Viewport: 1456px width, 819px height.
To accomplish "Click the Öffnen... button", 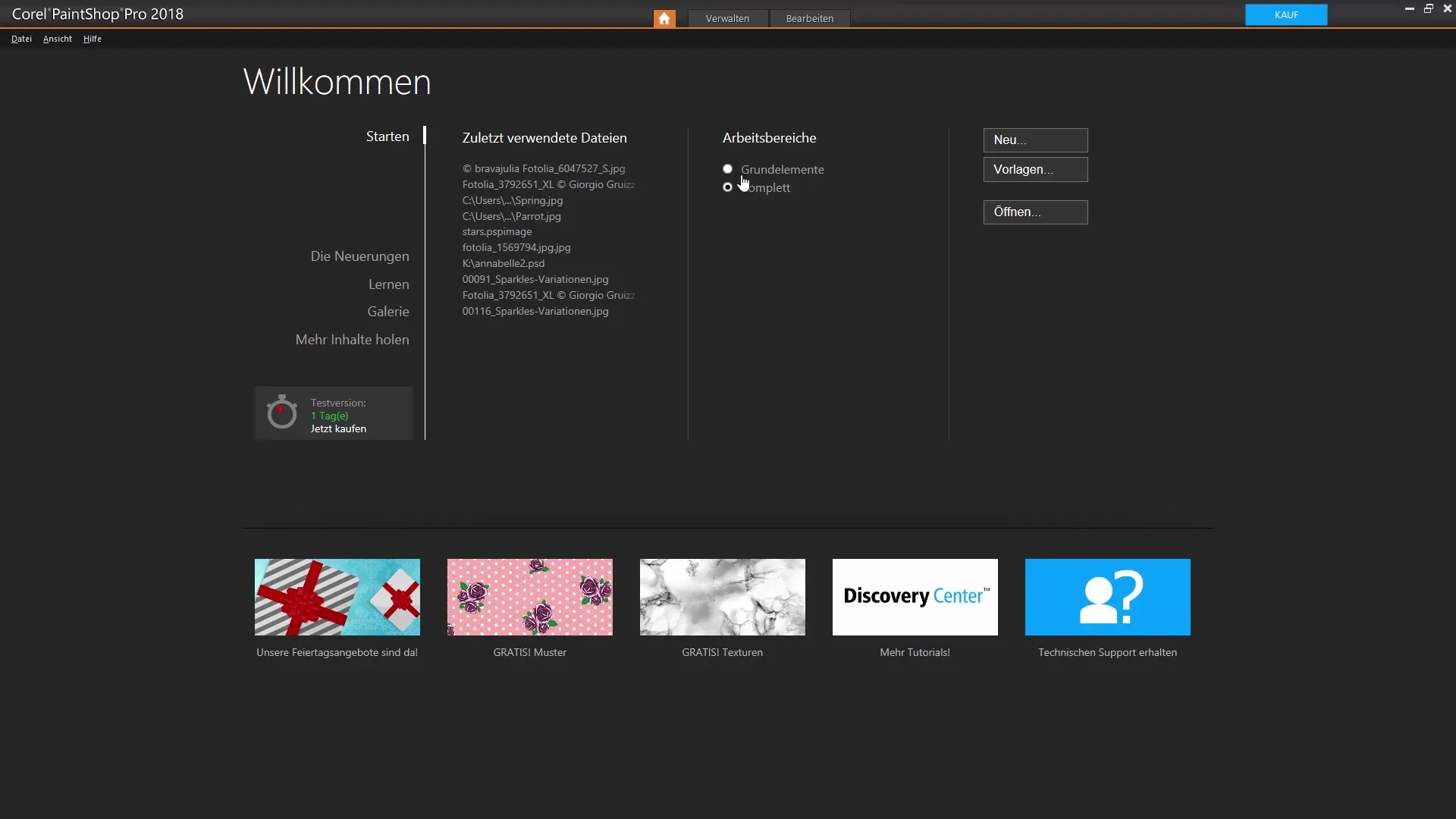I will tap(1035, 212).
